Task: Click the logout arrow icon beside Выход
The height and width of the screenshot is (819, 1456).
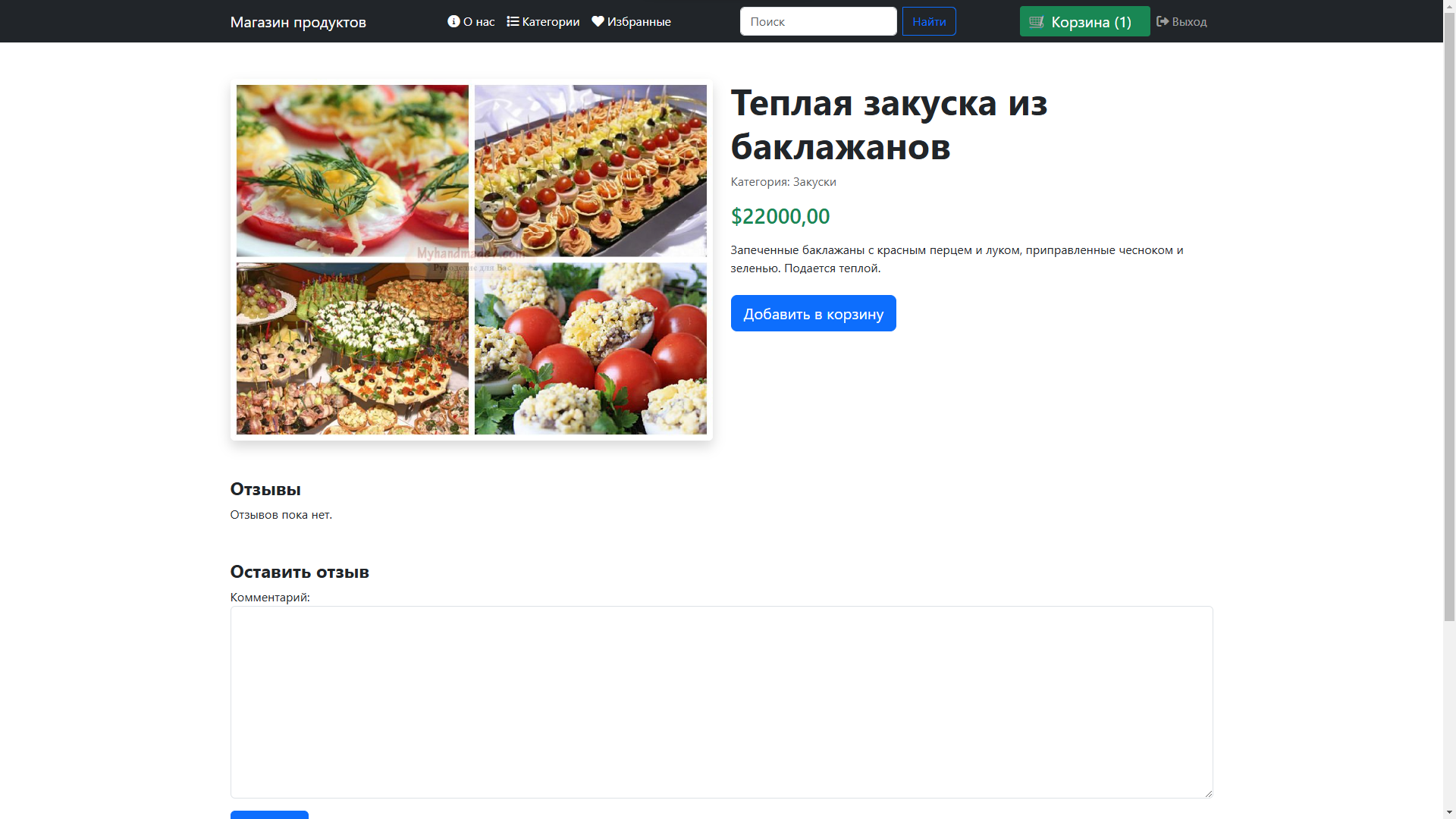Action: click(1163, 21)
